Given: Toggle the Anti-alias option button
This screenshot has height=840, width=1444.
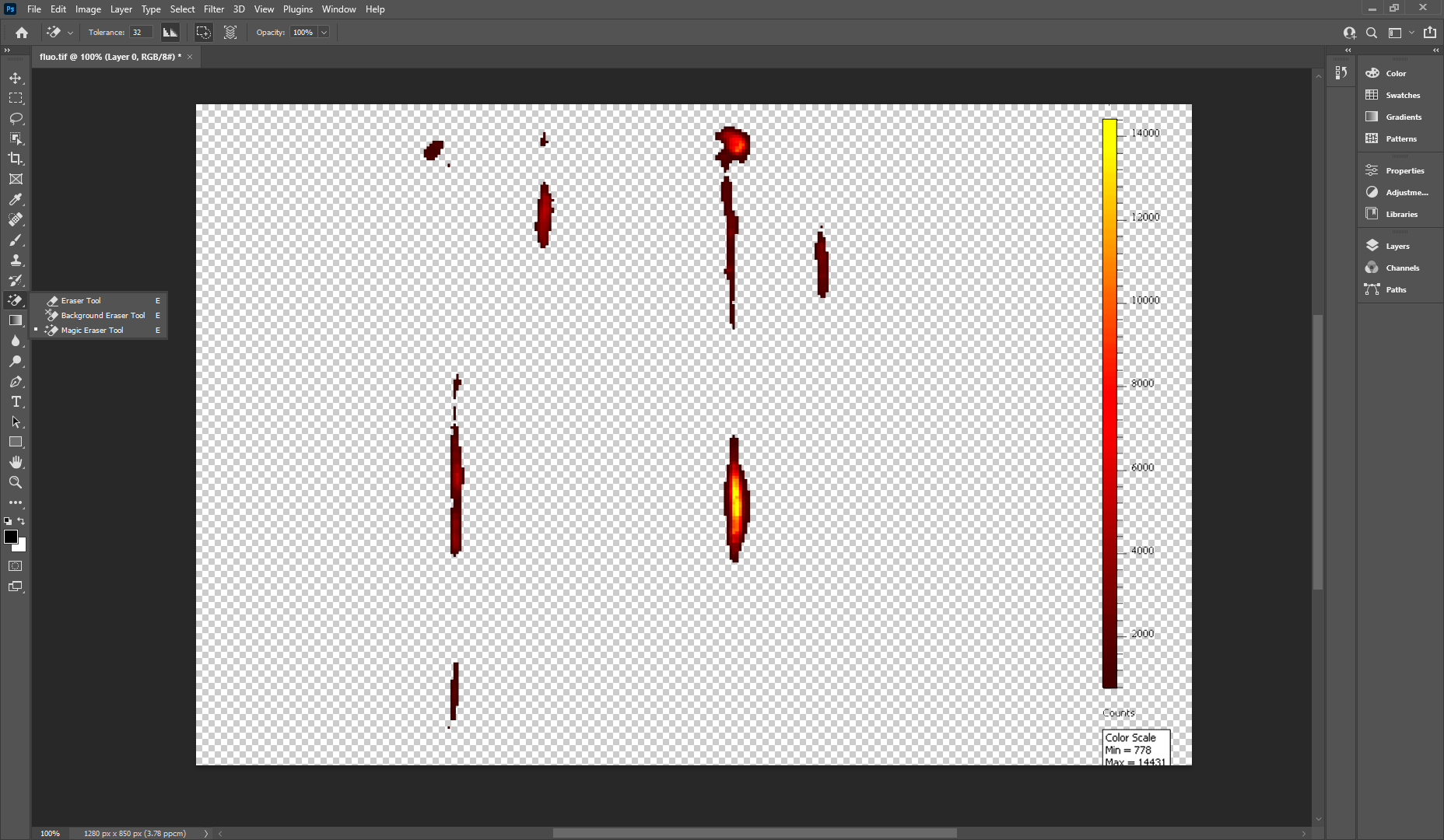Looking at the screenshot, I should 170,33.
